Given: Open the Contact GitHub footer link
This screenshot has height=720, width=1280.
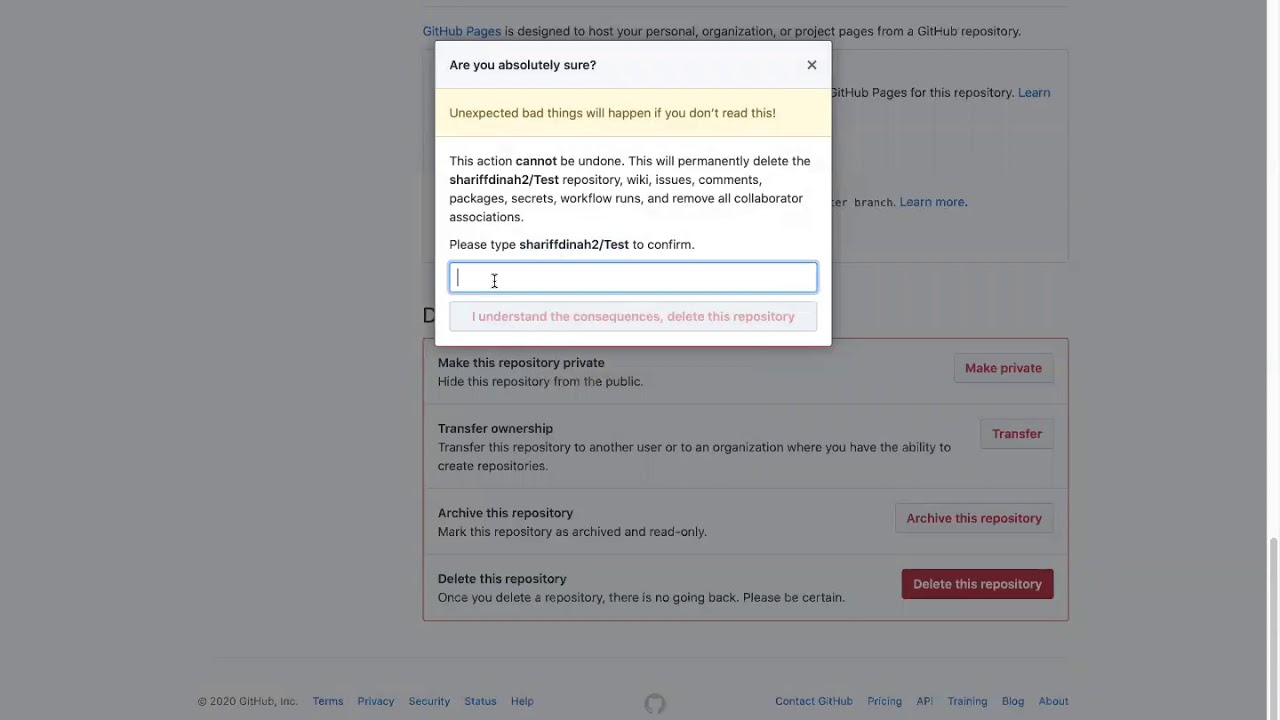Looking at the screenshot, I should coord(814,701).
